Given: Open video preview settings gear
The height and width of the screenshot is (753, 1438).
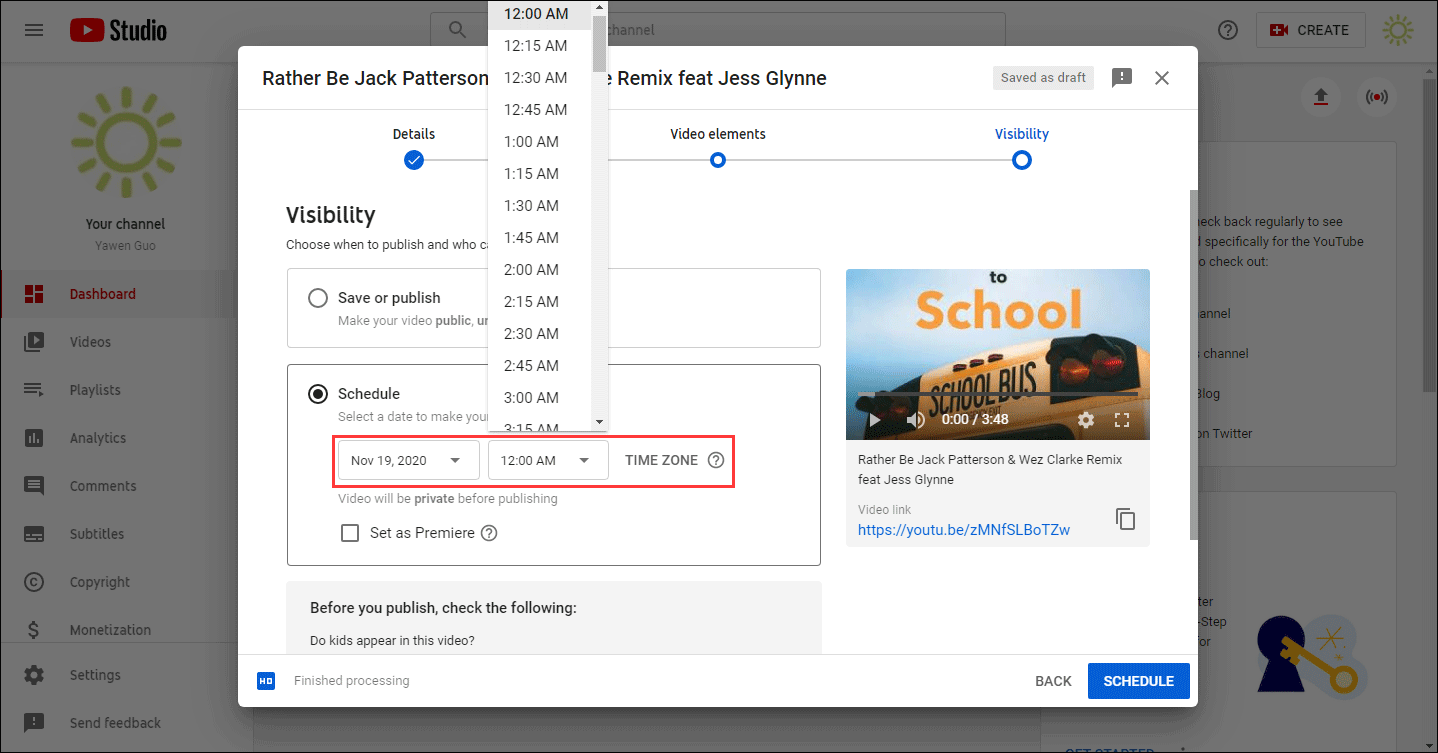Looking at the screenshot, I should [x=1086, y=420].
